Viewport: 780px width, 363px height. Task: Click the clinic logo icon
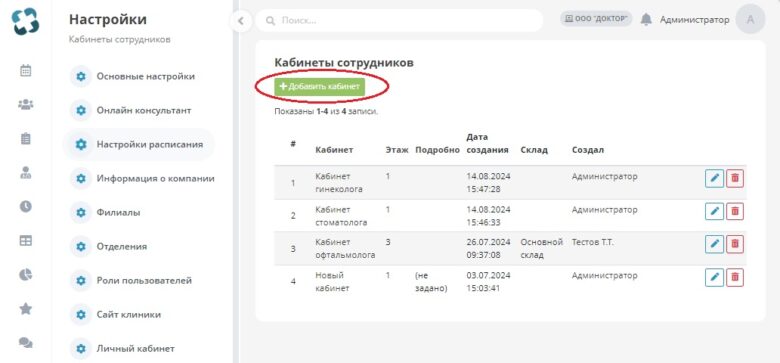point(25,22)
